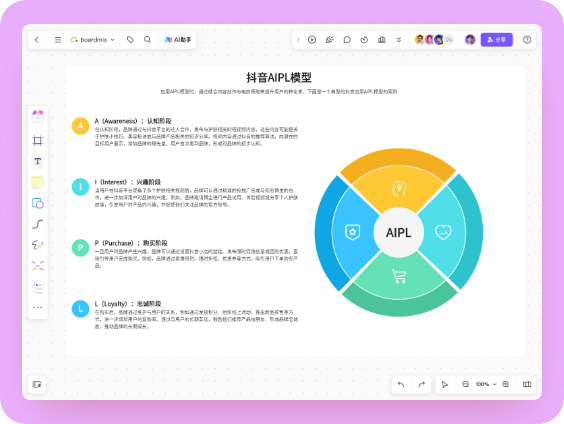Start presentation with the play icon

312,40
